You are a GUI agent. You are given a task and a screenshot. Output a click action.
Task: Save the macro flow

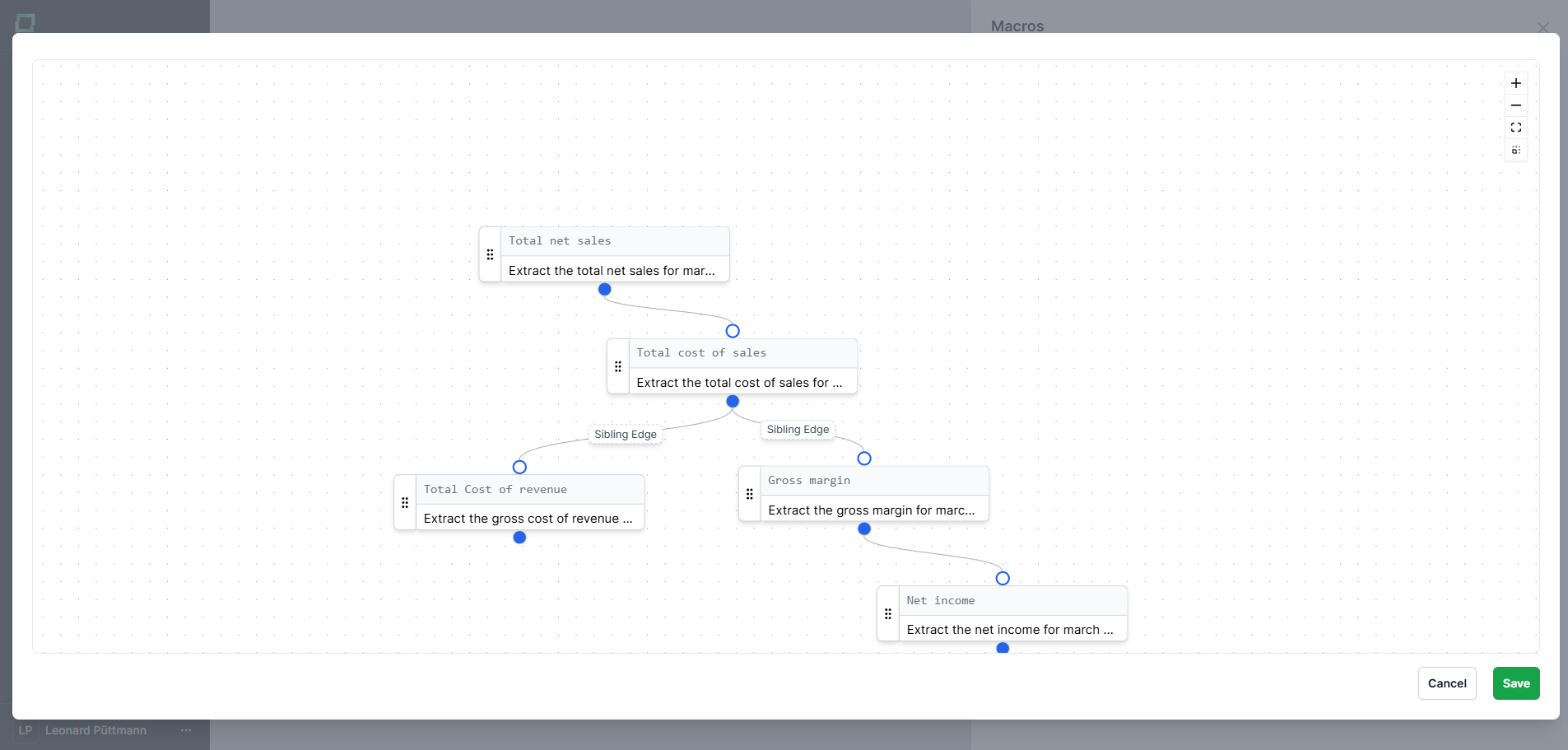1516,683
